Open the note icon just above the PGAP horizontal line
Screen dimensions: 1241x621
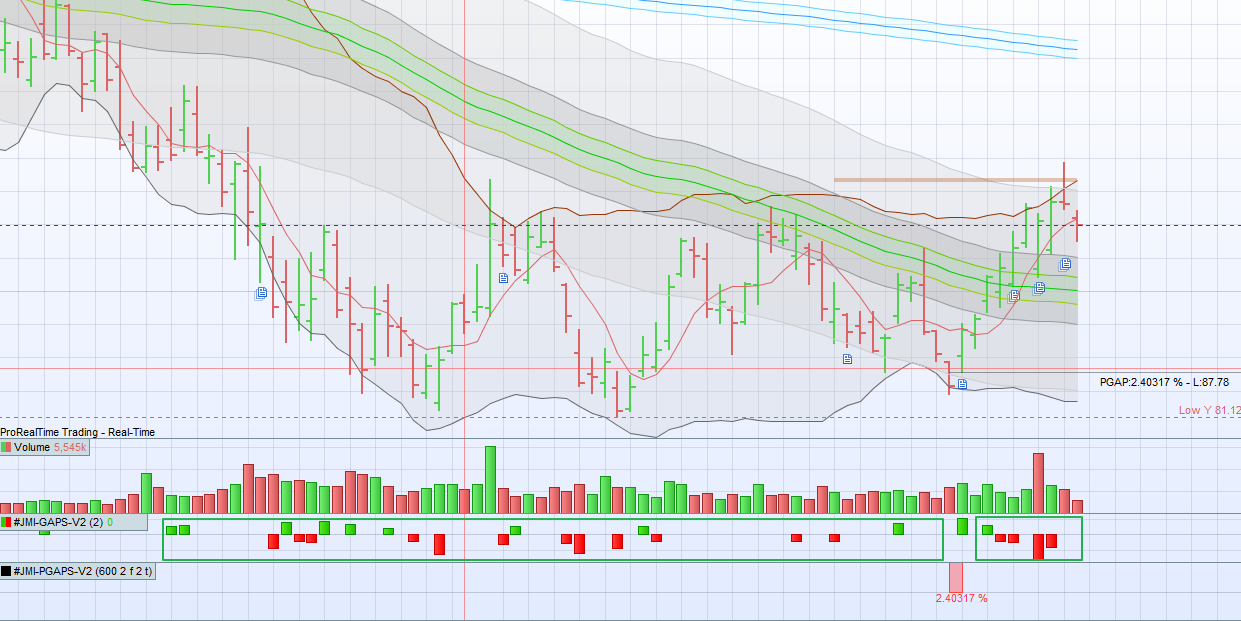[x=847, y=358]
